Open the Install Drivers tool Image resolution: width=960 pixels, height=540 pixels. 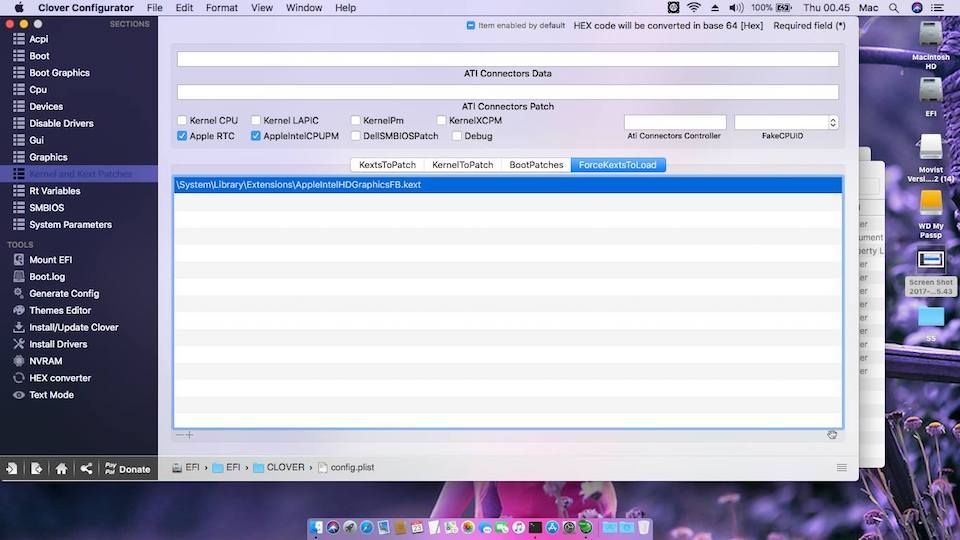58,344
